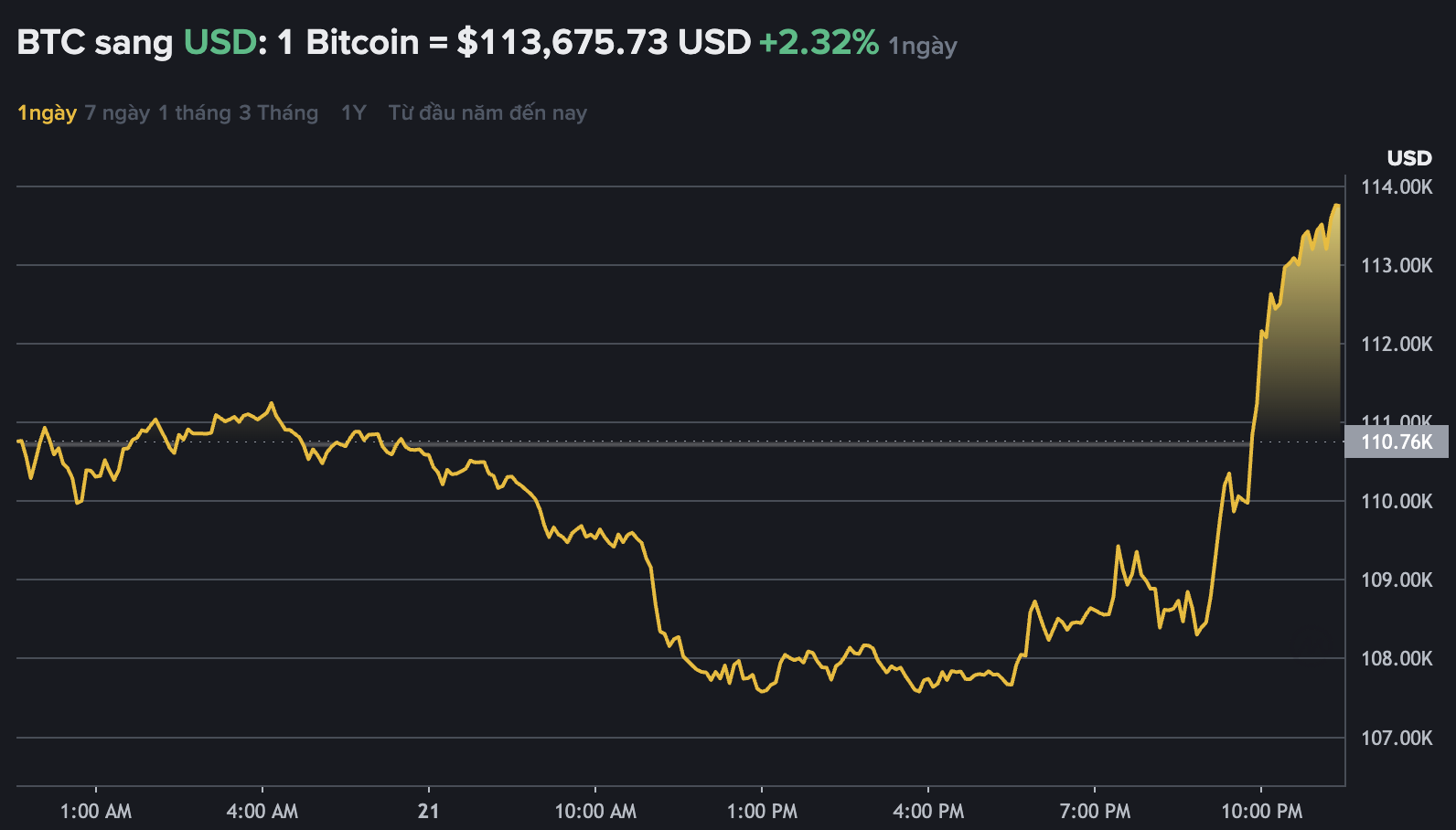
Task: Click the 107.00K price axis label
Action: coord(1397,738)
